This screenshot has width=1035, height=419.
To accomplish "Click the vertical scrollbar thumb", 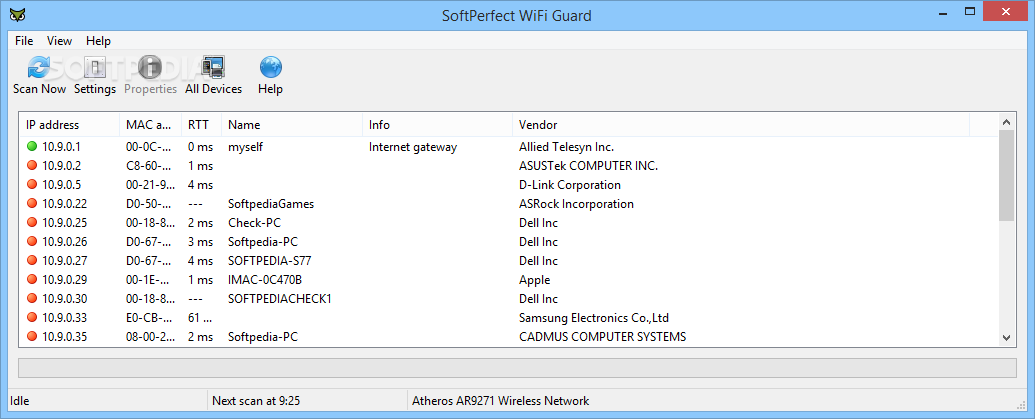I will pos(1006,175).
